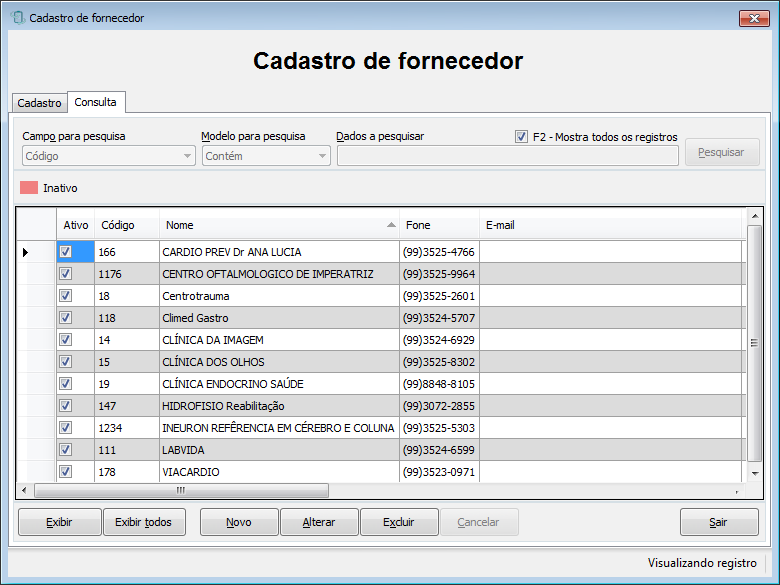Select the HIDROFISIO Reabilitação name cell
This screenshot has height=585, width=780.
click(x=279, y=405)
